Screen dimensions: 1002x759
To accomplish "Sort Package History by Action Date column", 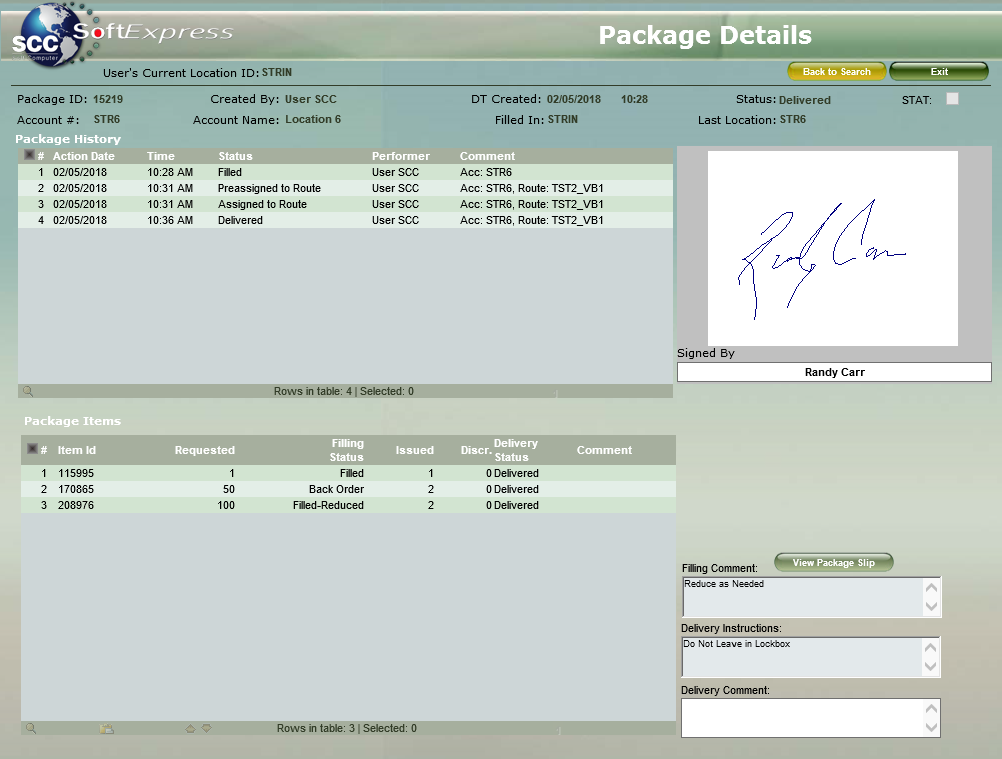I will pos(83,156).
